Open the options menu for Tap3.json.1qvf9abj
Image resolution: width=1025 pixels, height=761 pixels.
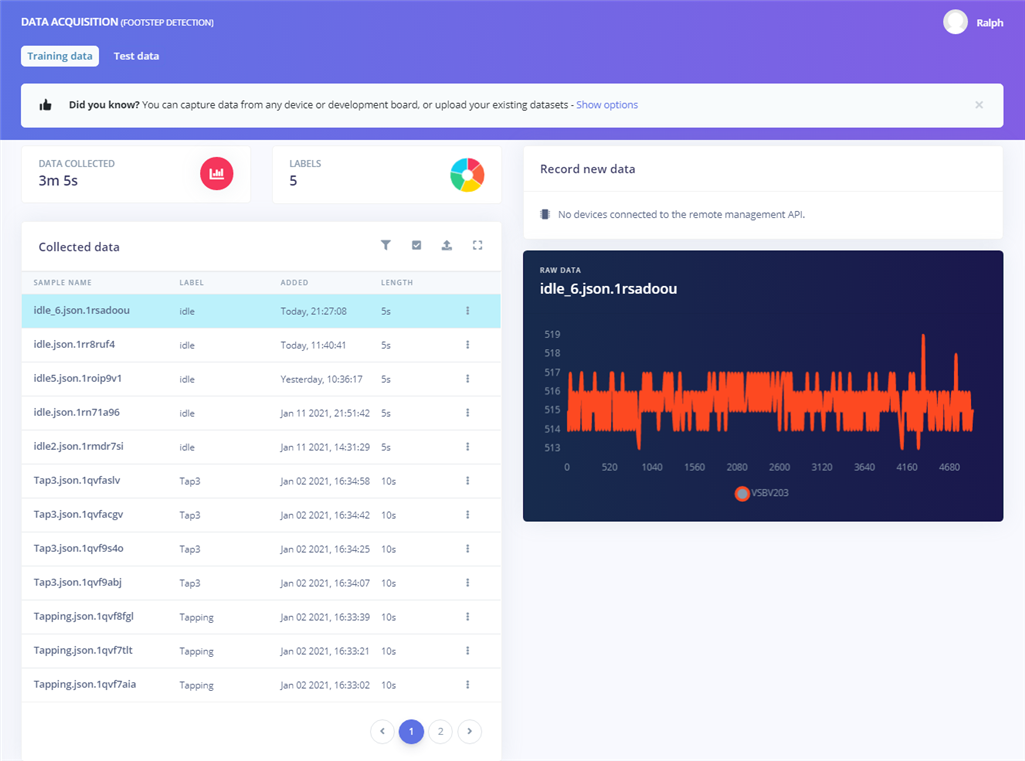tap(467, 583)
